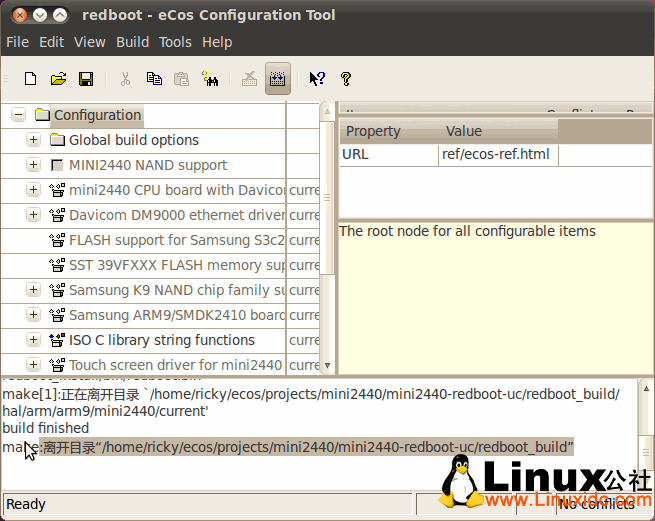This screenshot has height=521, width=655.
Task: Open the Tools menu
Action: pyautogui.click(x=175, y=42)
